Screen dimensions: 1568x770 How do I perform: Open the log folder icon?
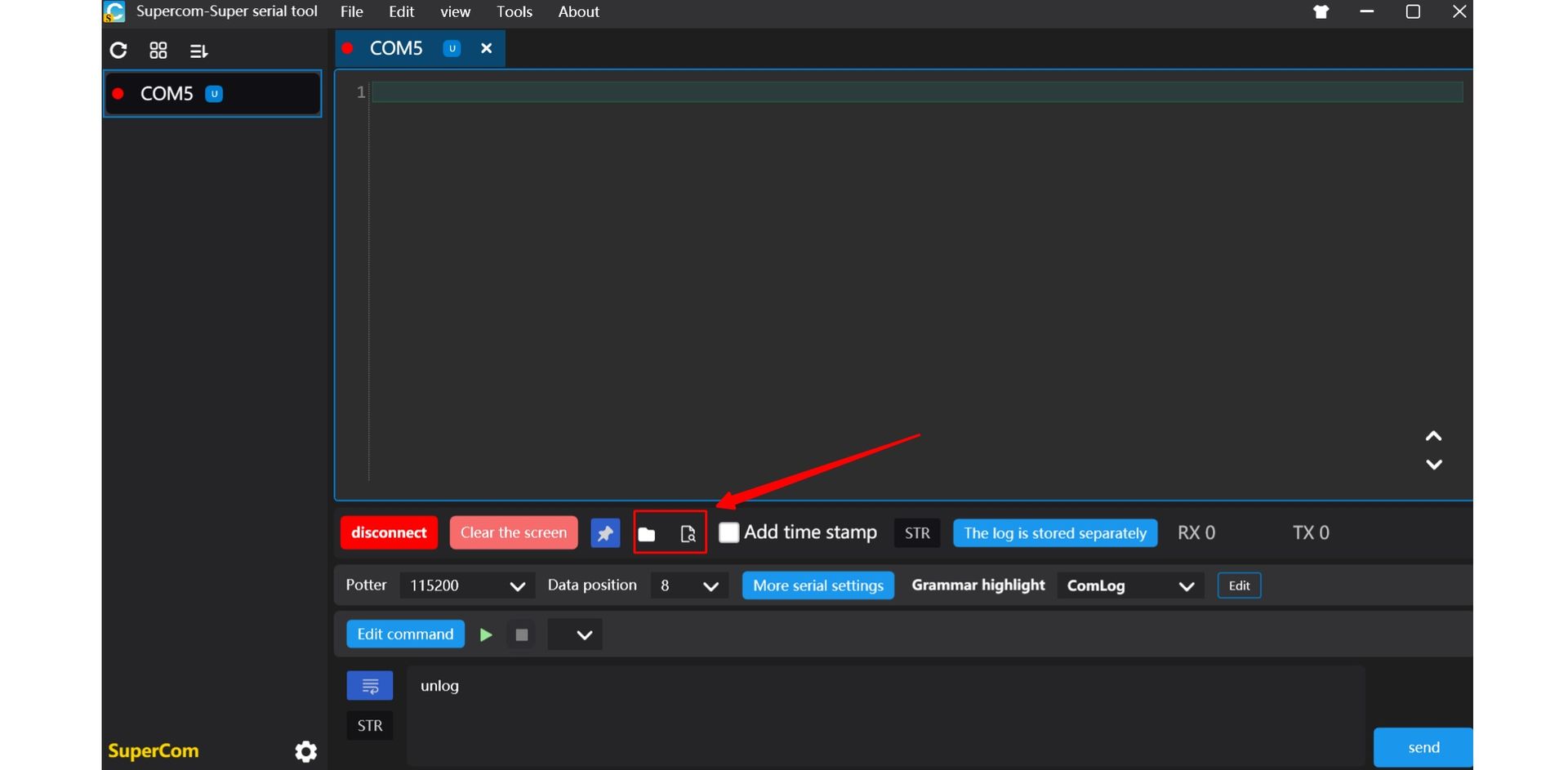coord(647,534)
